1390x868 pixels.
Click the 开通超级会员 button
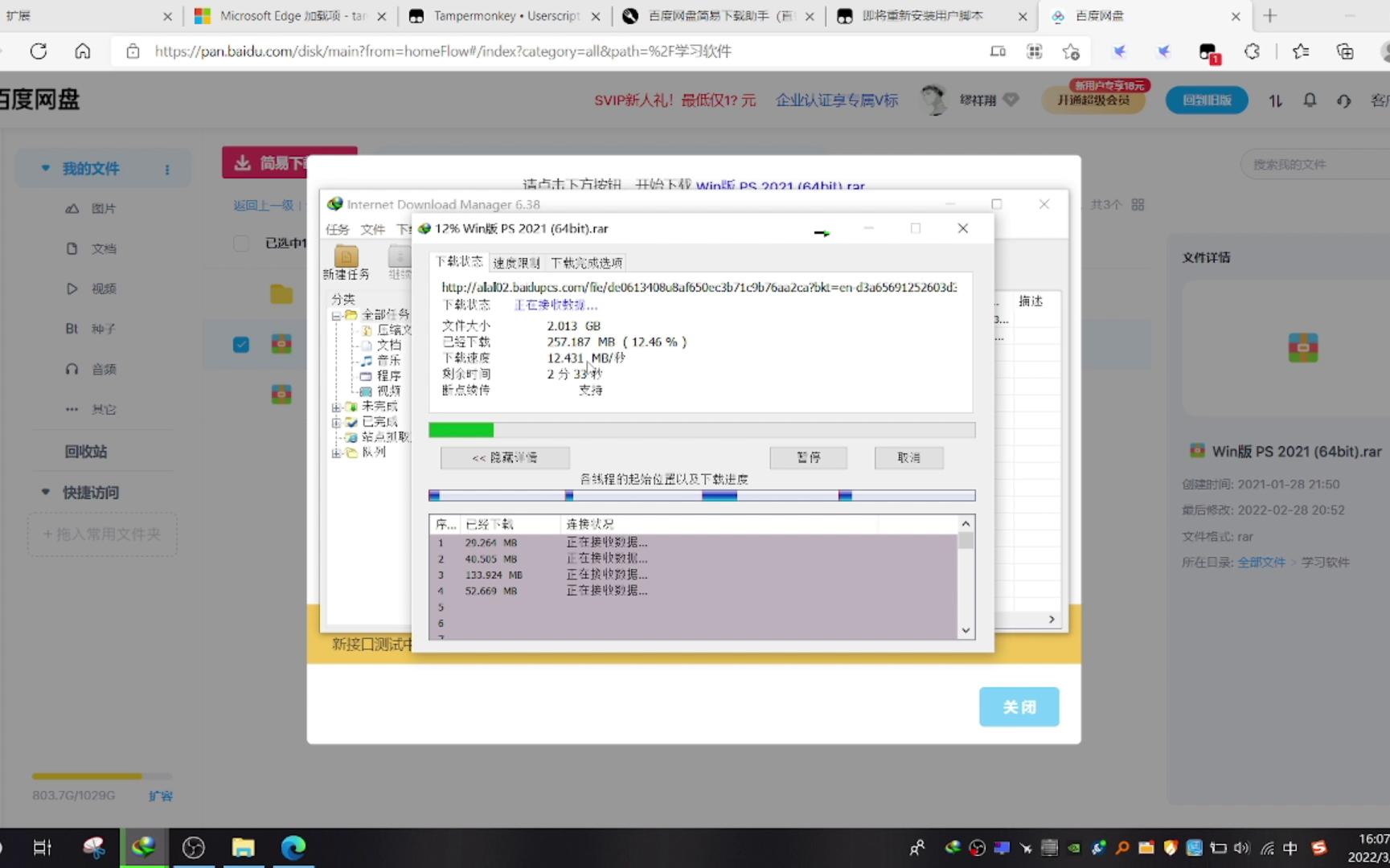coord(1093,100)
